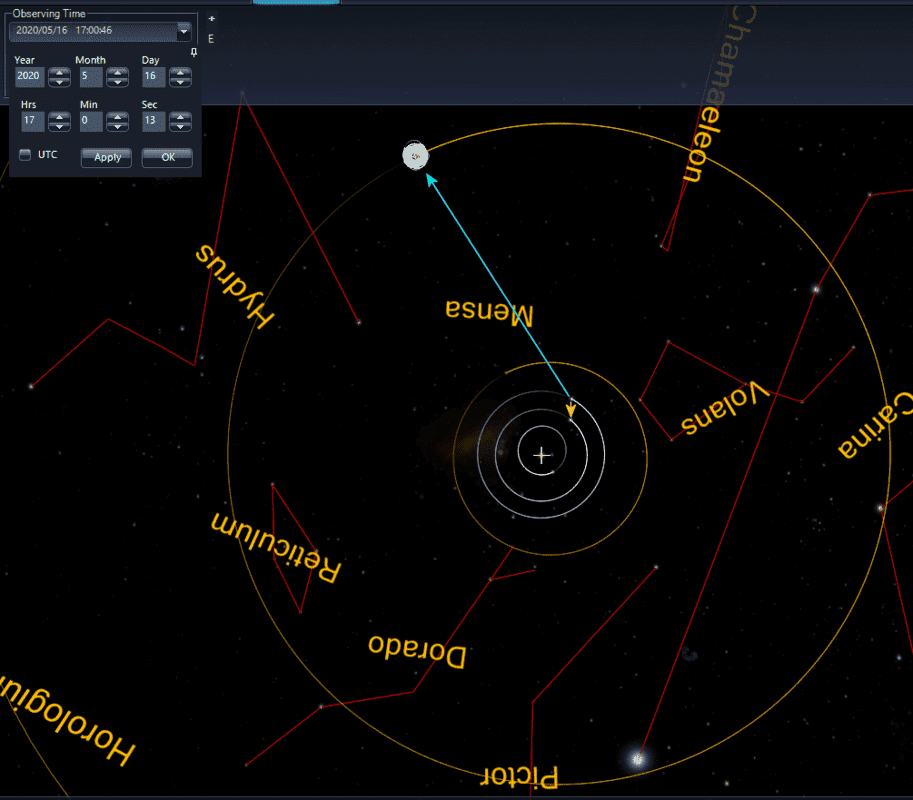Click the white crosshair at circles' center

[541, 456]
